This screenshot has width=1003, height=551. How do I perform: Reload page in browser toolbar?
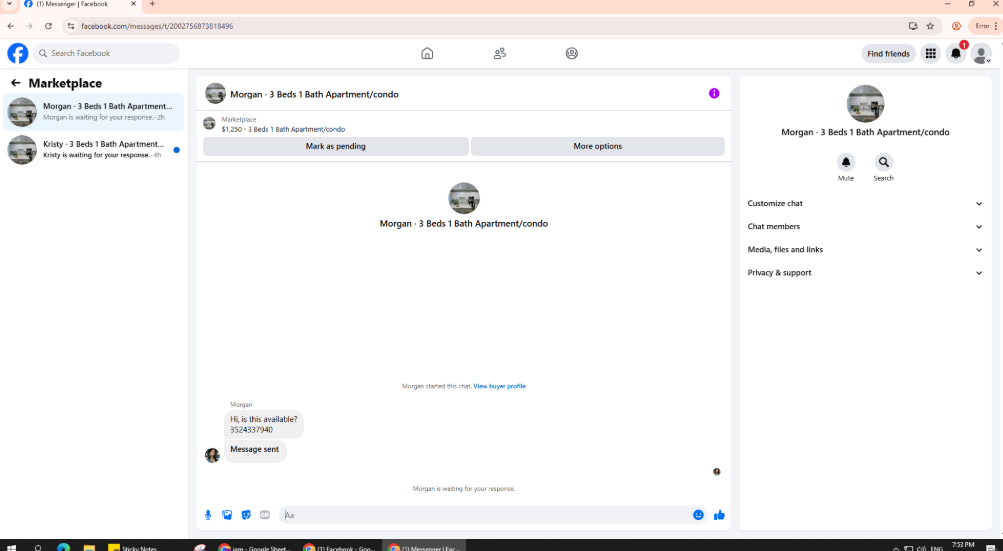click(49, 26)
